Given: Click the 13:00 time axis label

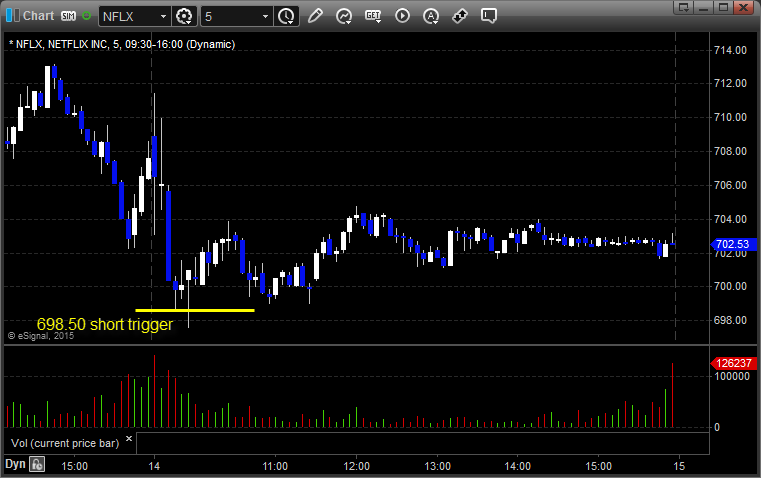Looking at the screenshot, I should [x=437, y=466].
